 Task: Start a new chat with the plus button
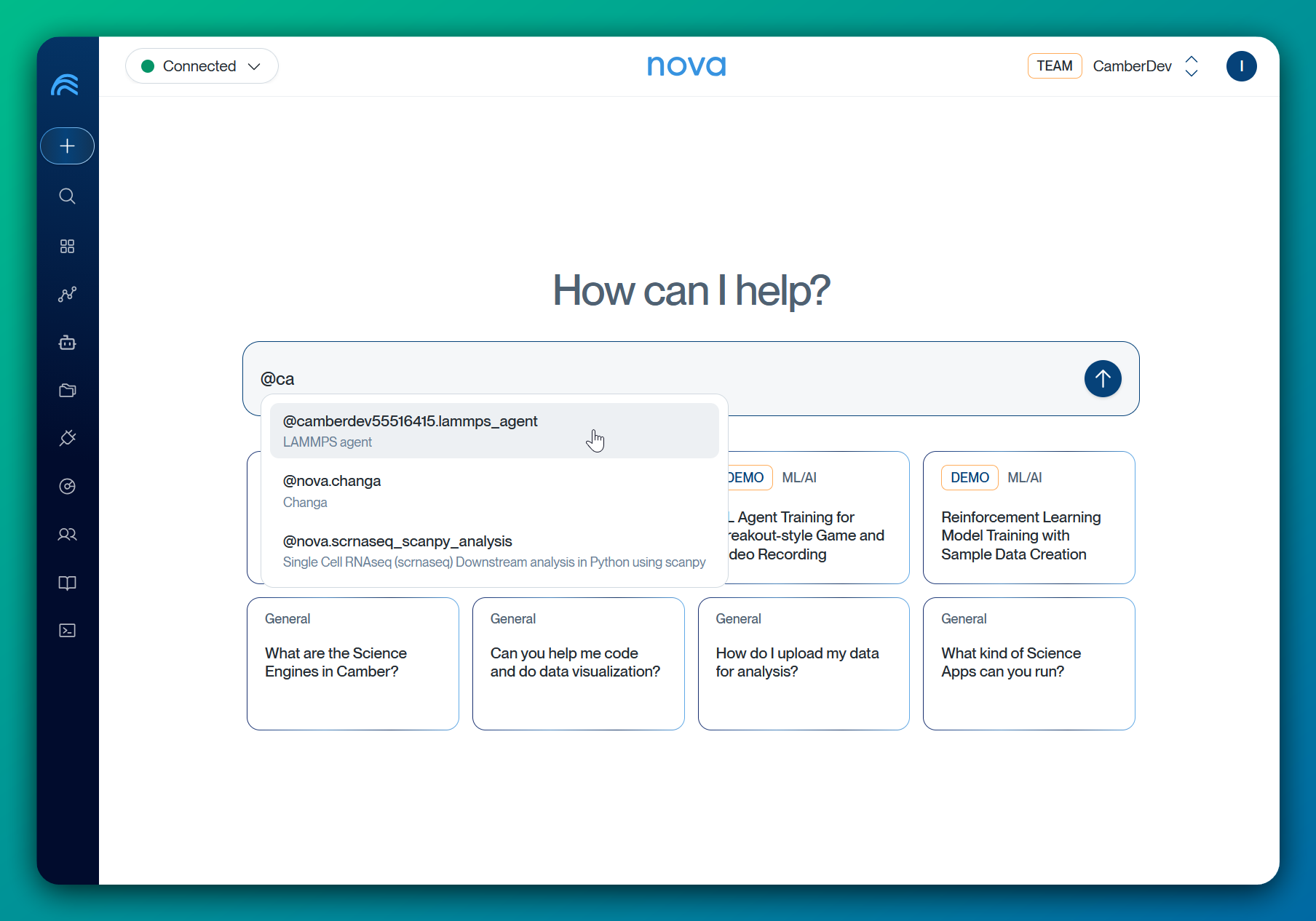(67, 145)
